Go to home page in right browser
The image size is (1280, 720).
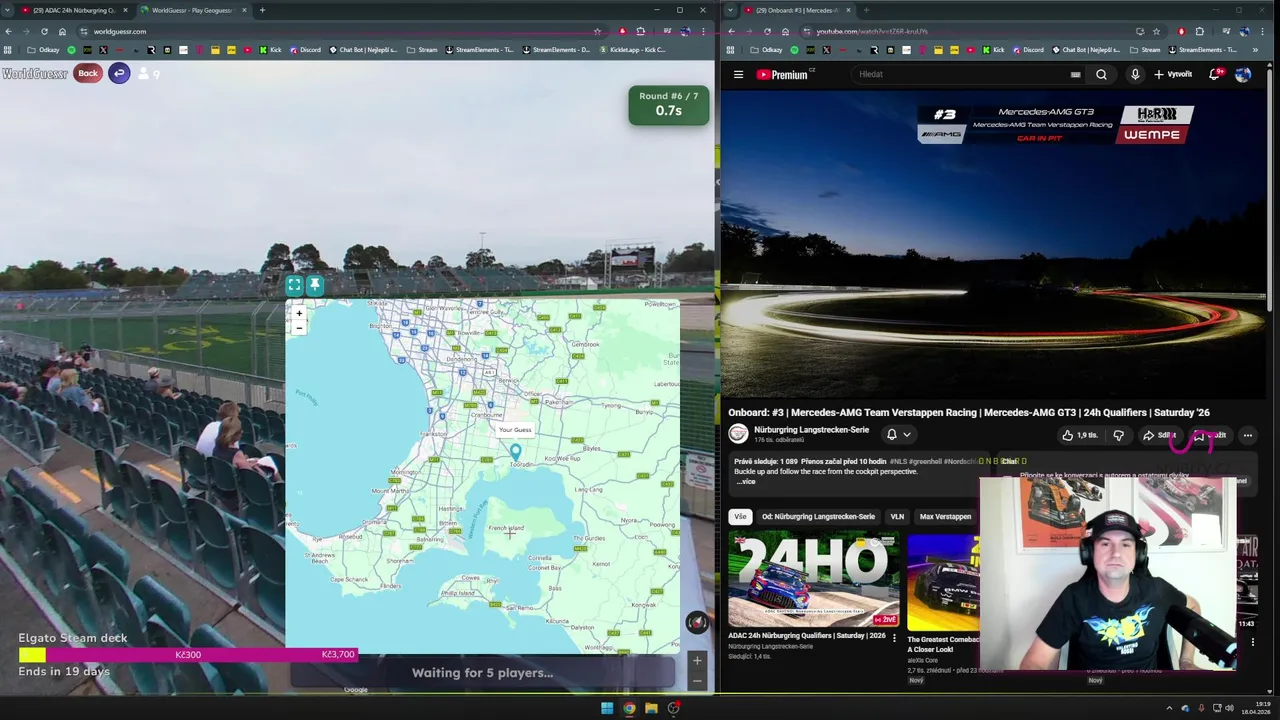(785, 31)
